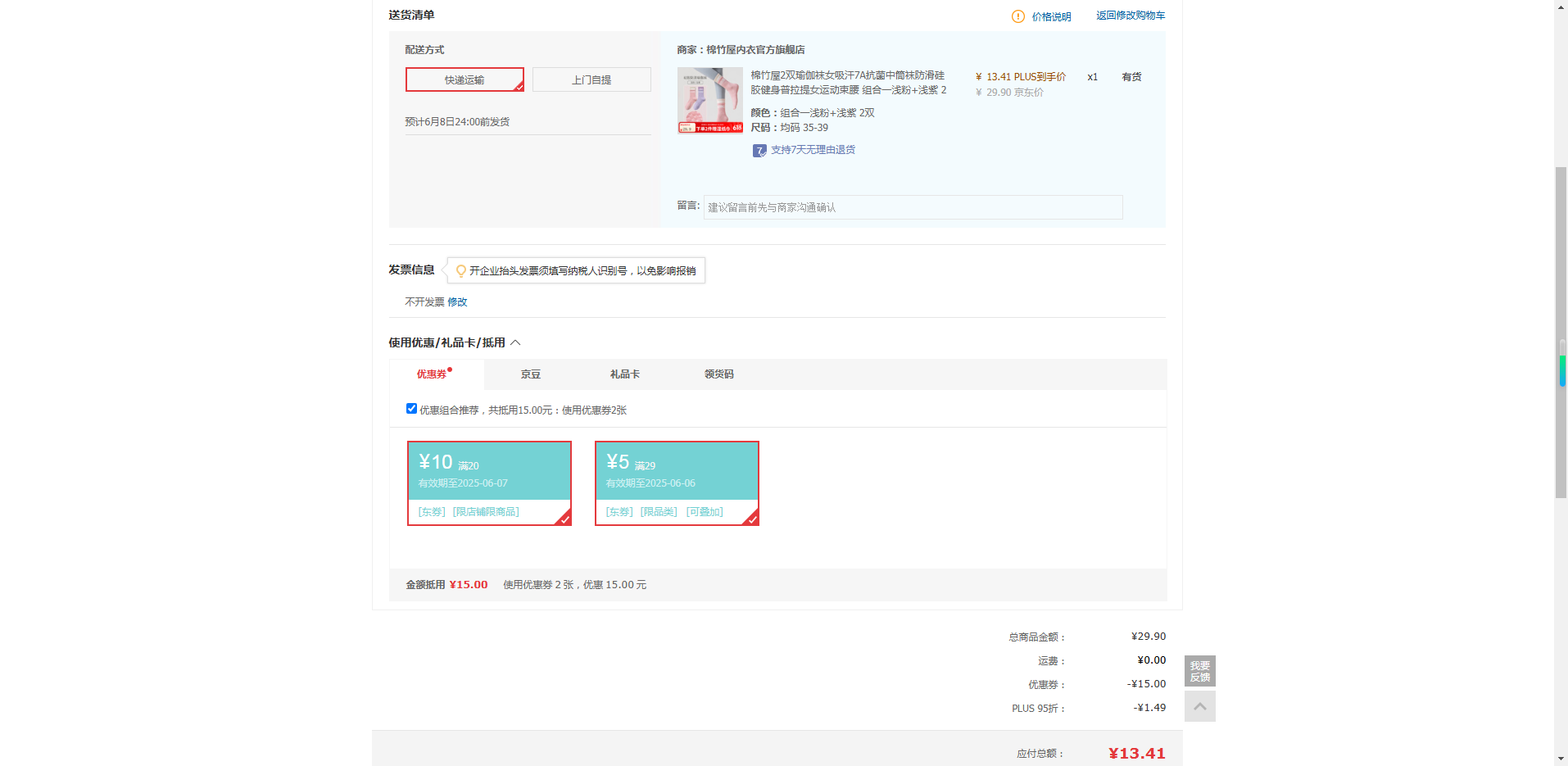The width and height of the screenshot is (1568, 766).
Task: Click merchant name 棉竹屋内衣官方旗舰店
Action: (x=755, y=50)
